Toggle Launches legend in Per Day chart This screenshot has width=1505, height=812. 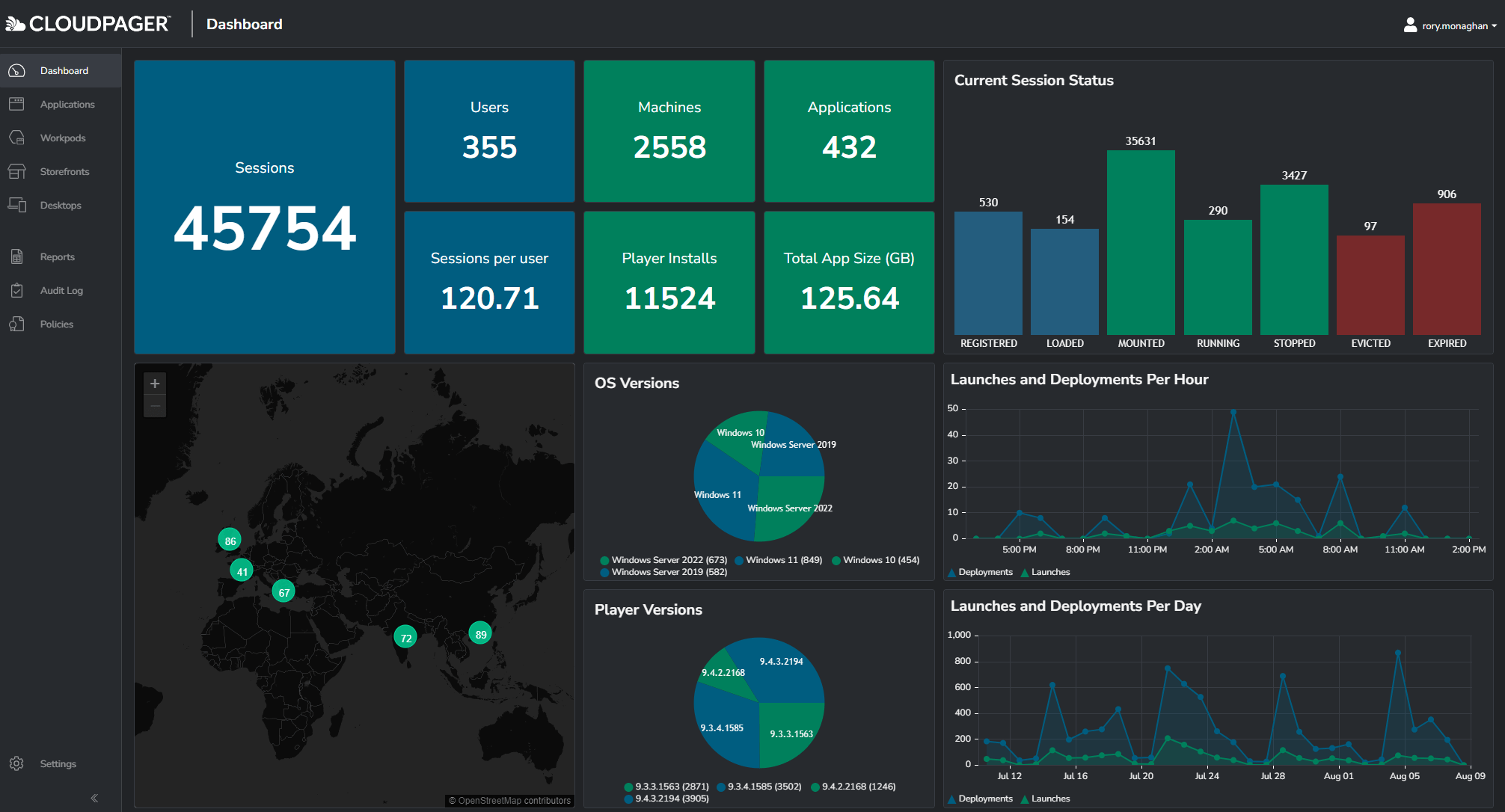pos(1045,799)
